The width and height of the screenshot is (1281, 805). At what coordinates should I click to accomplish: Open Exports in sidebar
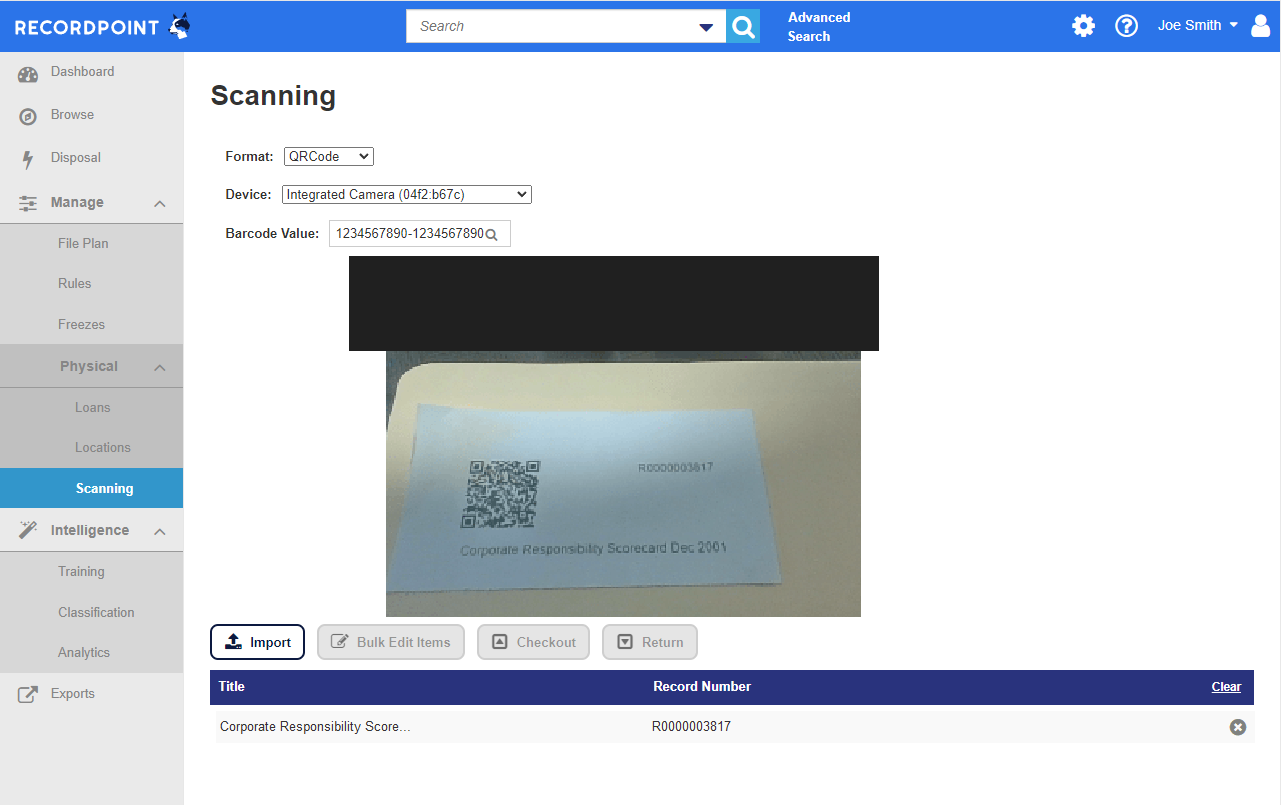pos(73,694)
